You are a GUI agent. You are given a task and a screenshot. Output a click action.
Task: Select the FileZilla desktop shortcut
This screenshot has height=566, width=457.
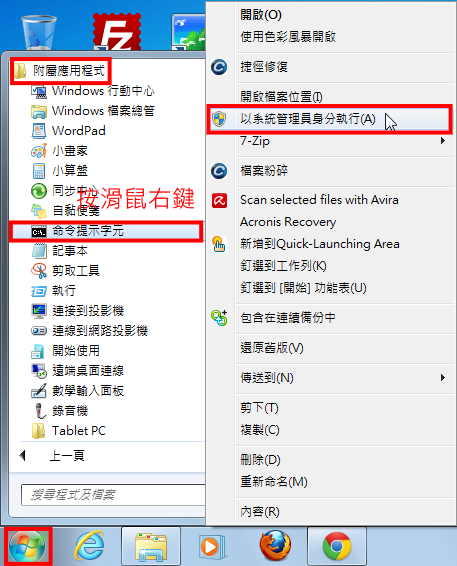pos(117,32)
